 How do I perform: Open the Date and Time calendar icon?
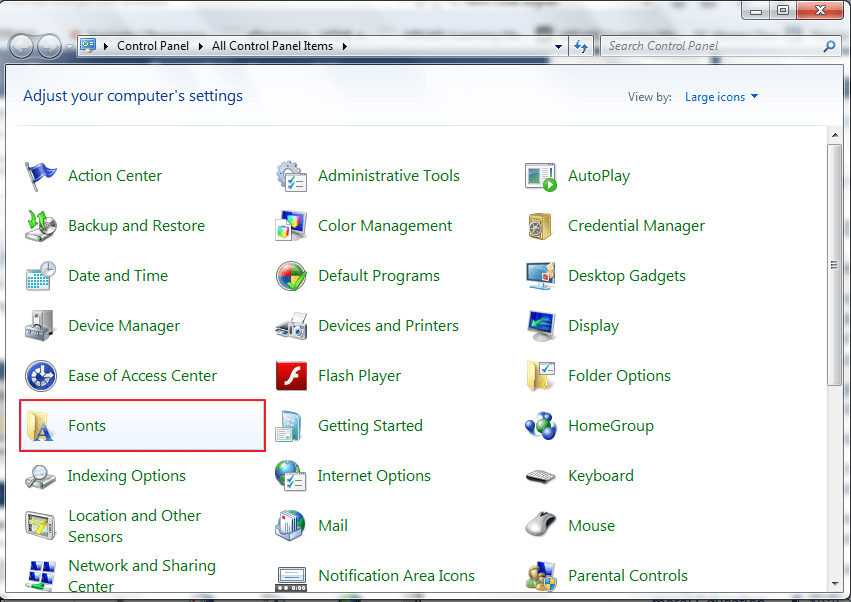41,276
